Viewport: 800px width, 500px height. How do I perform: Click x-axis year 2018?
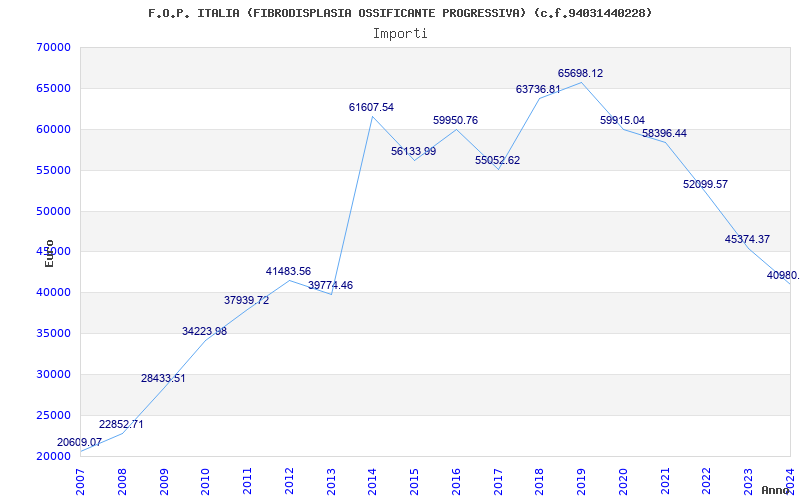pyautogui.click(x=540, y=482)
